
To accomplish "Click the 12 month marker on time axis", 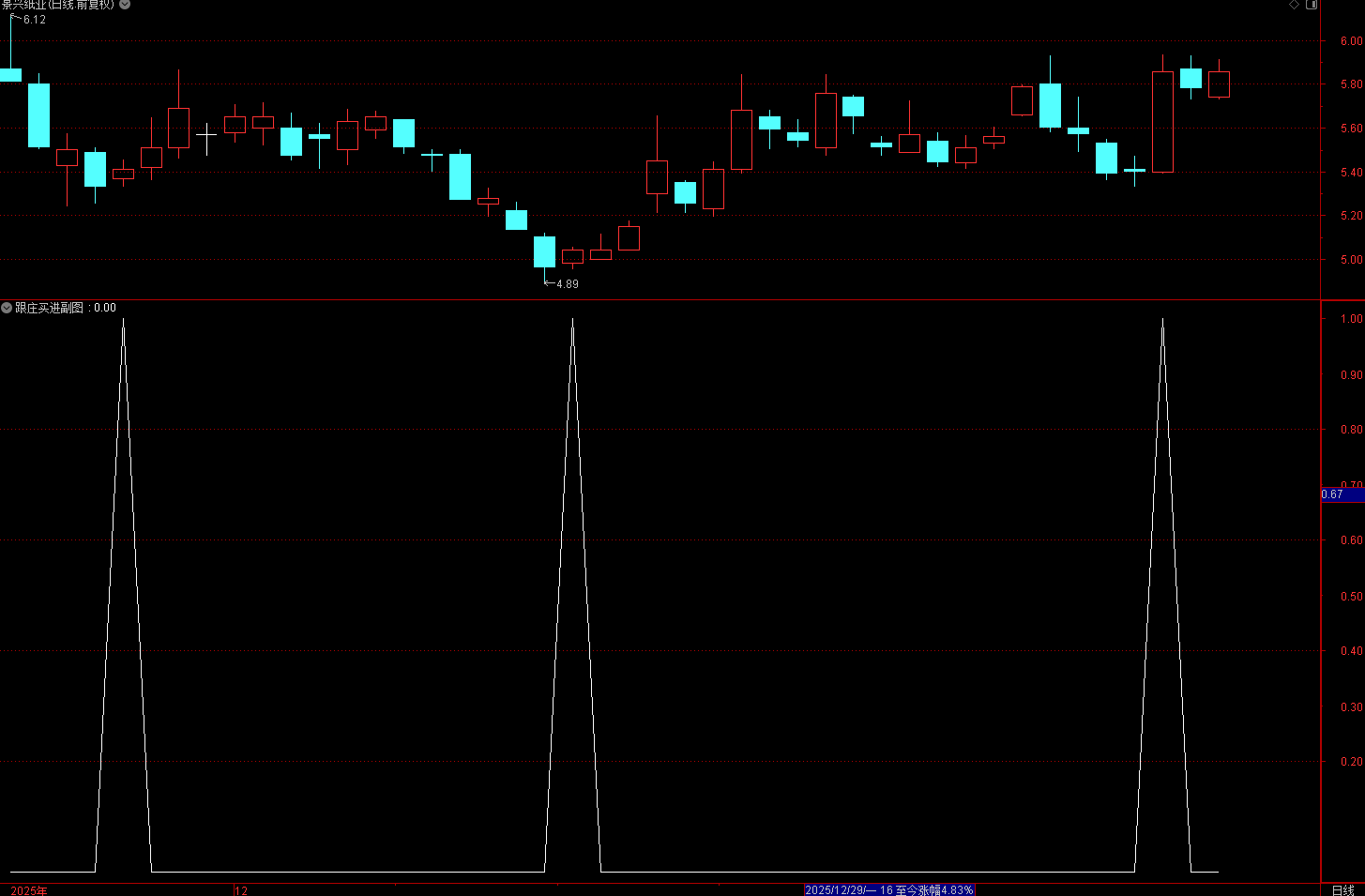I will click(x=242, y=890).
